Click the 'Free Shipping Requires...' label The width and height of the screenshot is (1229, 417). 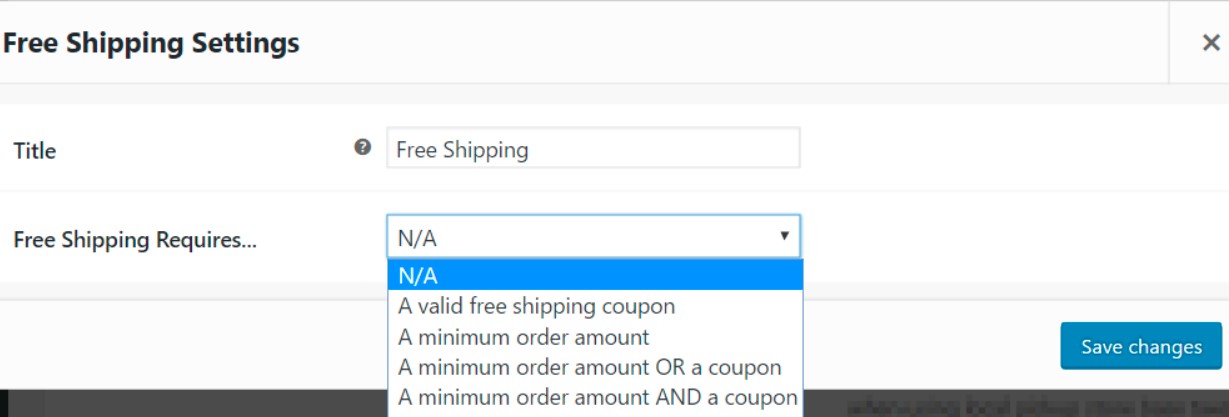[x=135, y=240]
